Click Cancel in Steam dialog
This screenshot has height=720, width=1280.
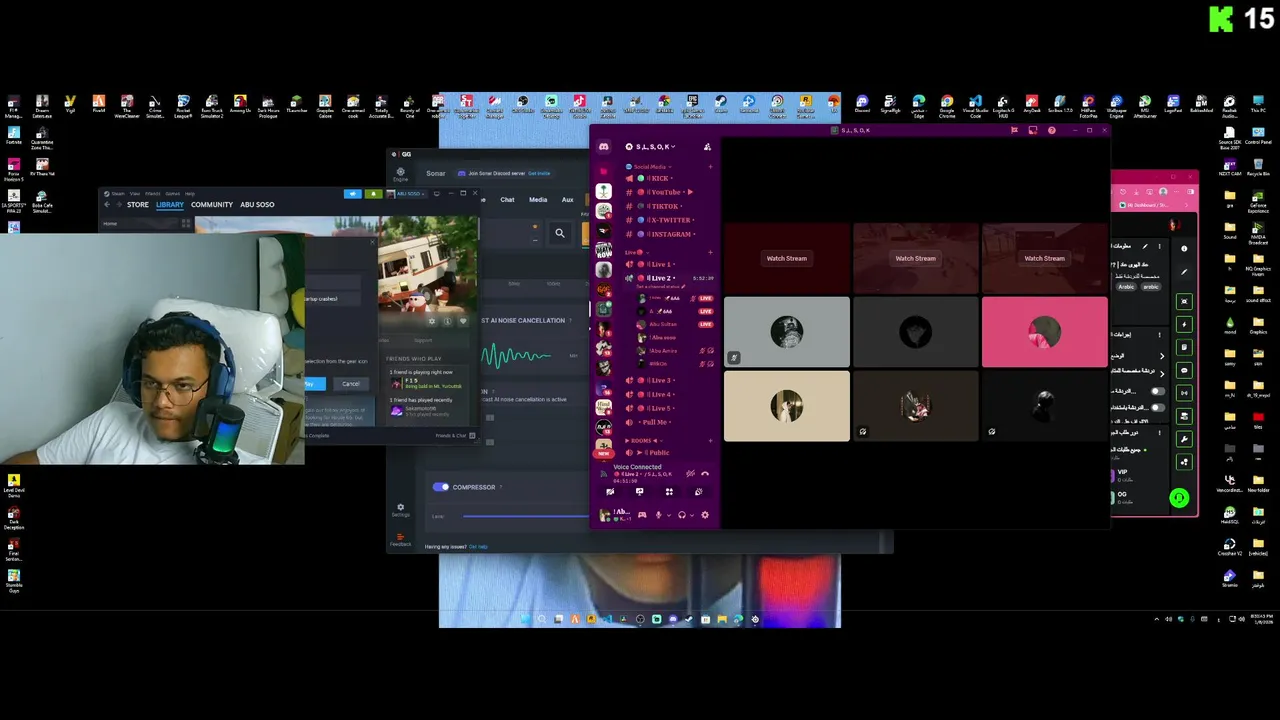tap(350, 383)
